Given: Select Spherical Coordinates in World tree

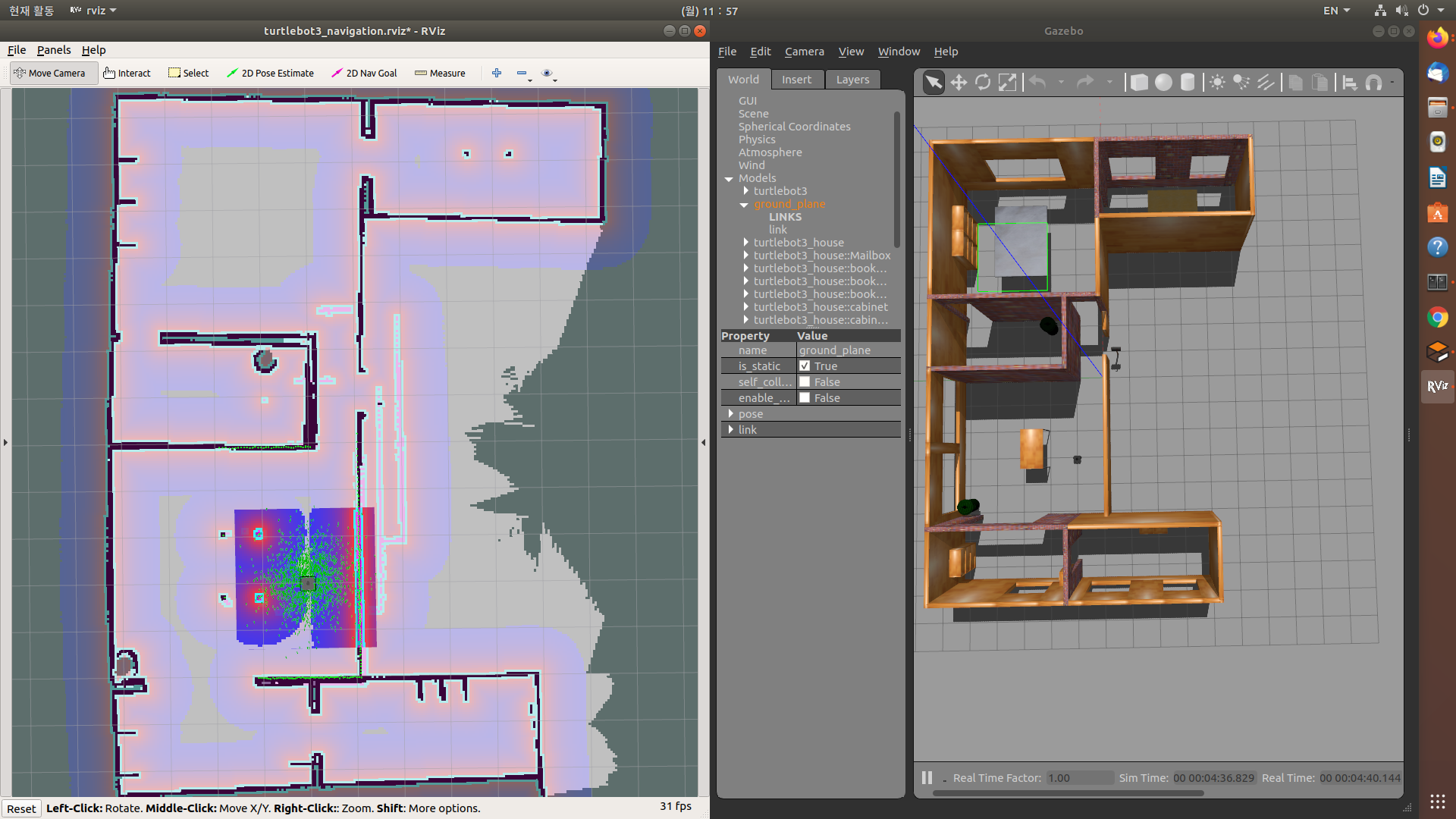Looking at the screenshot, I should pos(794,127).
